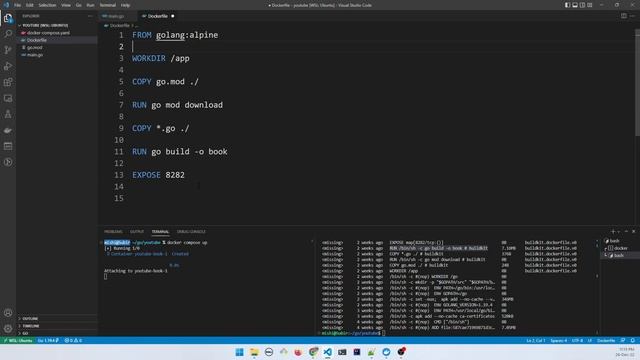Click the EXPOSE keyword in editor
The height and width of the screenshot is (360, 640).
point(146,175)
